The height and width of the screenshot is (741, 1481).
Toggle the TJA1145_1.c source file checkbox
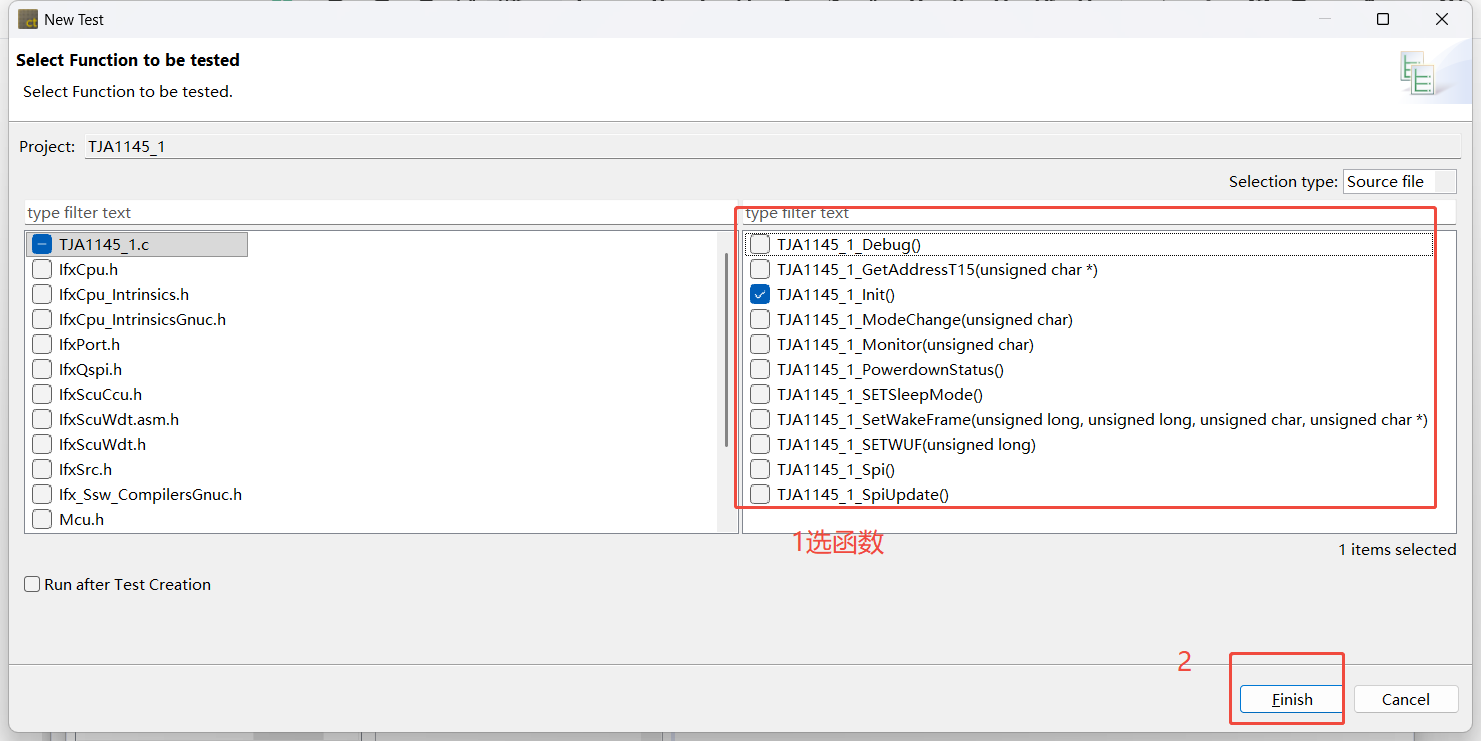coord(42,244)
